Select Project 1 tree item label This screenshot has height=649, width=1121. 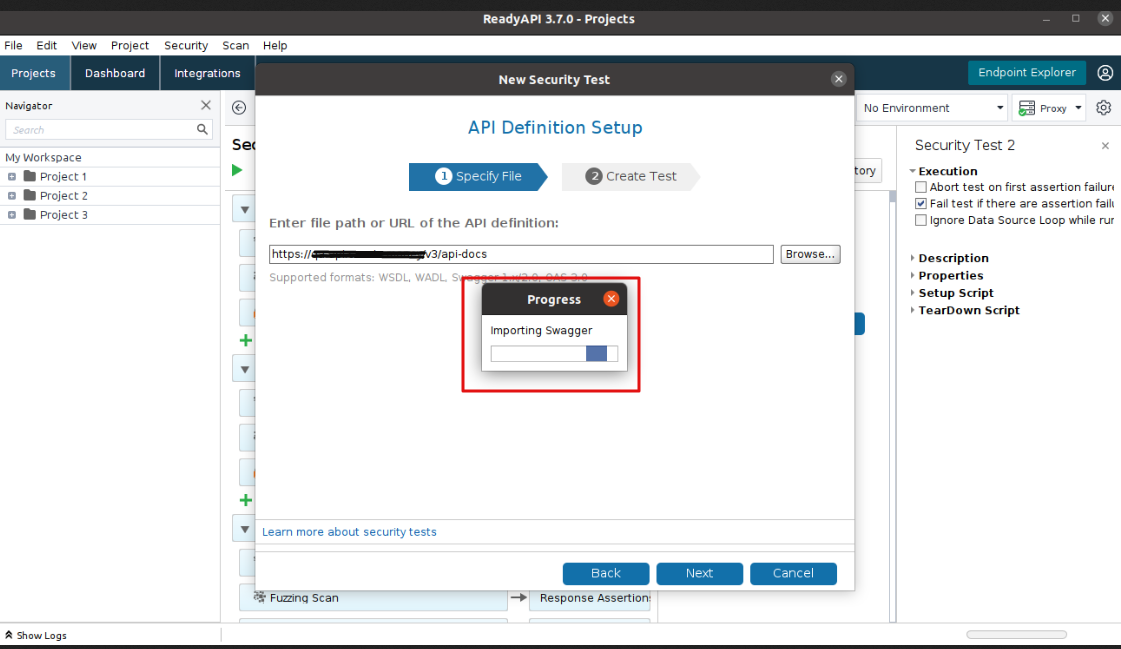pyautogui.click(x=64, y=177)
